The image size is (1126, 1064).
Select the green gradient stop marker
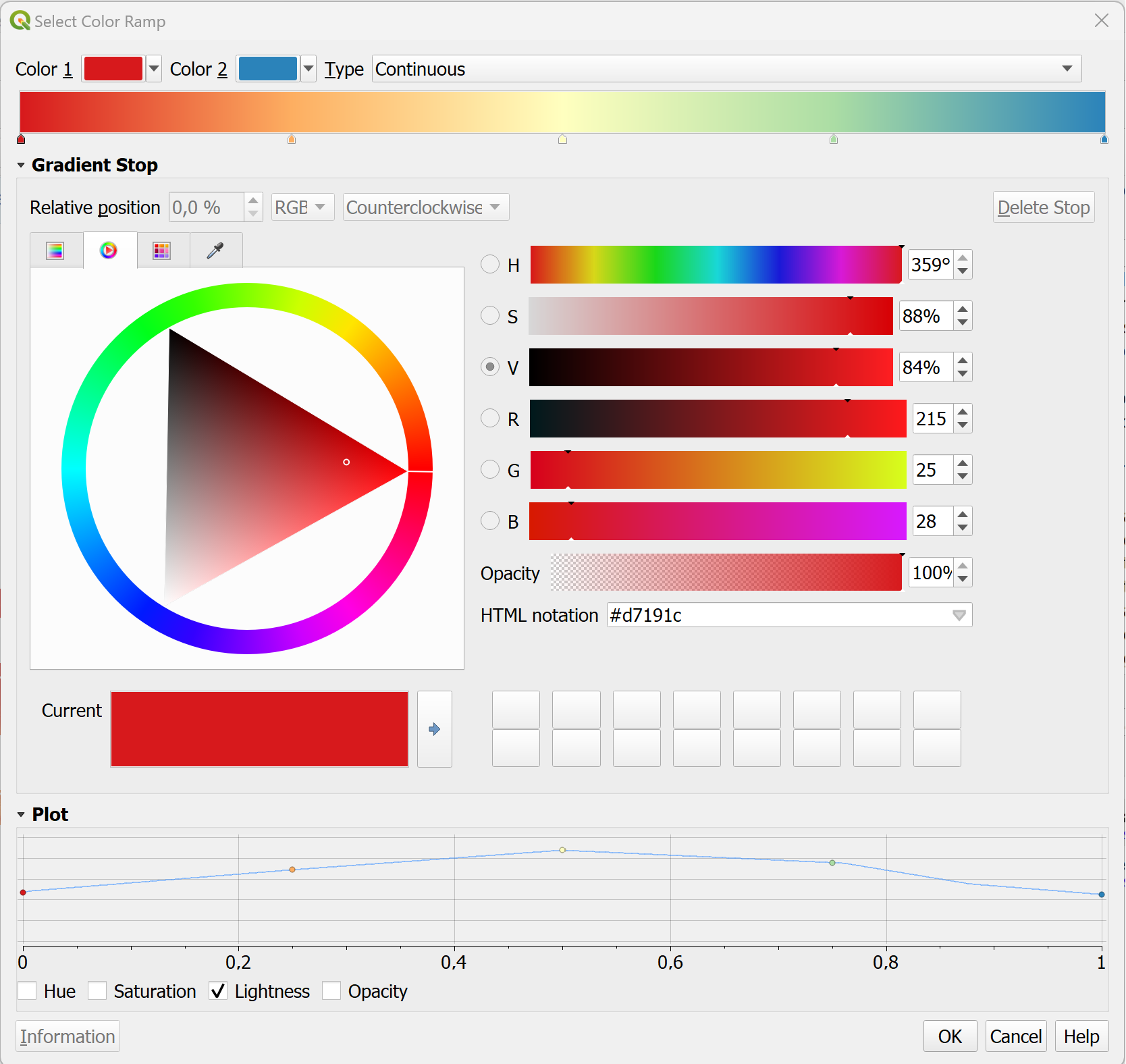[834, 140]
